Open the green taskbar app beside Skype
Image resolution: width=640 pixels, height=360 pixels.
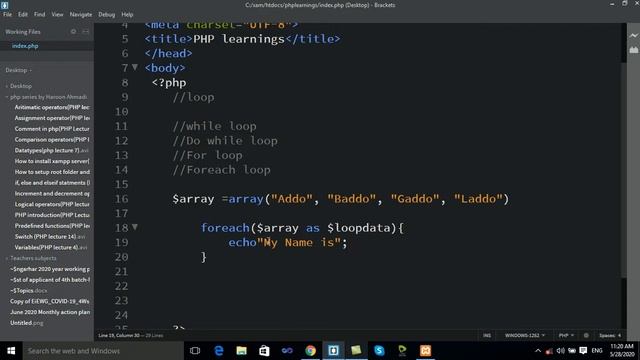[402, 351]
